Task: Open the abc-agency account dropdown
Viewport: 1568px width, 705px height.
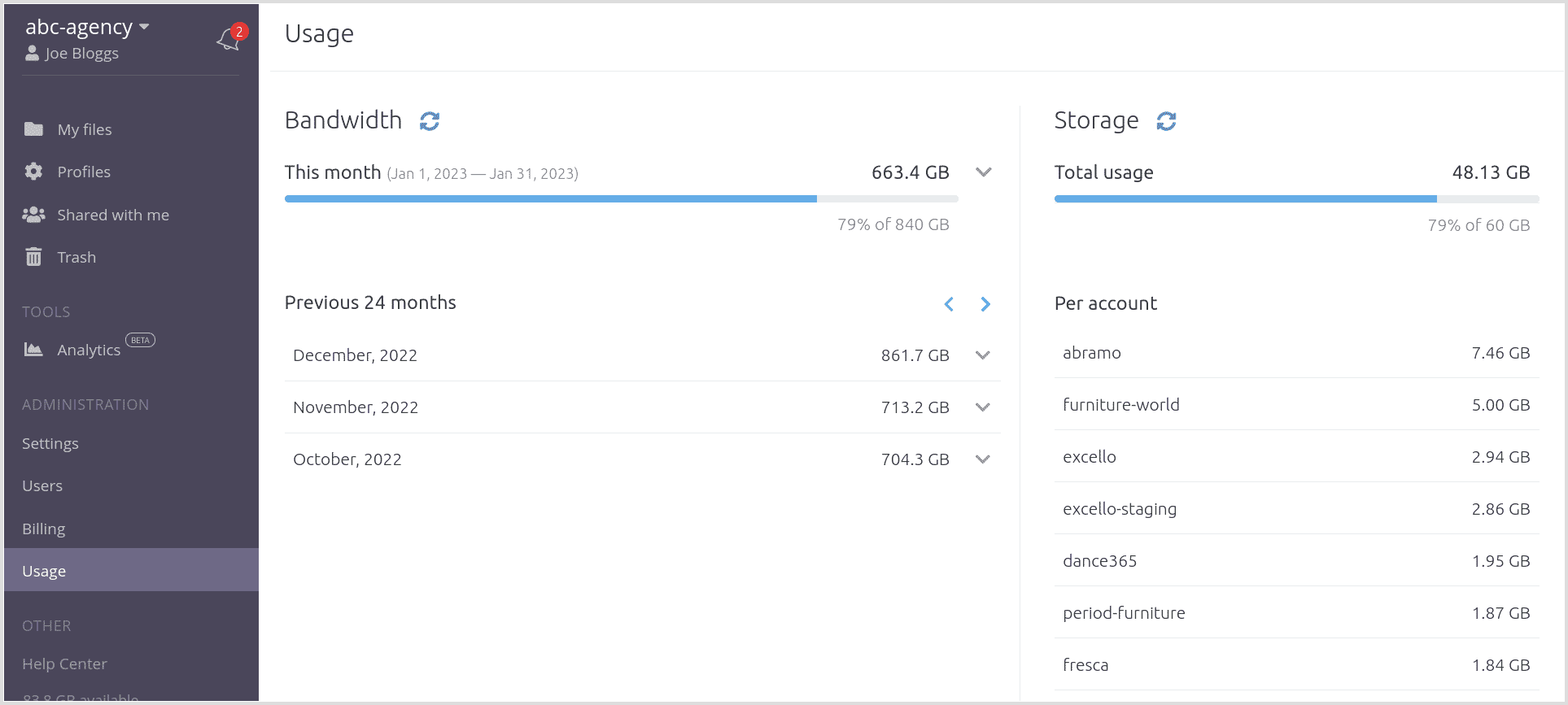Action: 87,27
